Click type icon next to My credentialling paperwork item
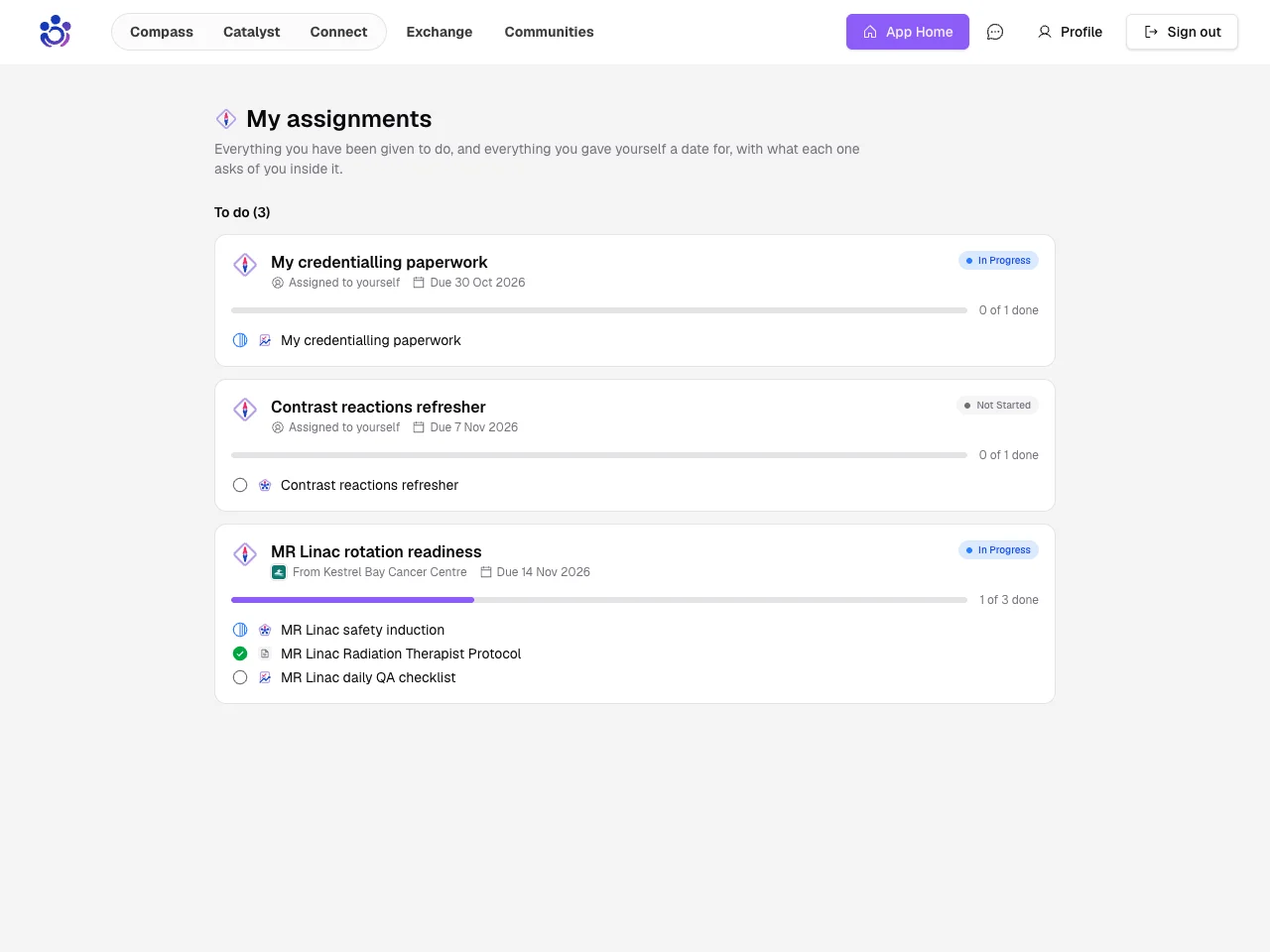Screen dimensions: 1270x952 pos(265,340)
